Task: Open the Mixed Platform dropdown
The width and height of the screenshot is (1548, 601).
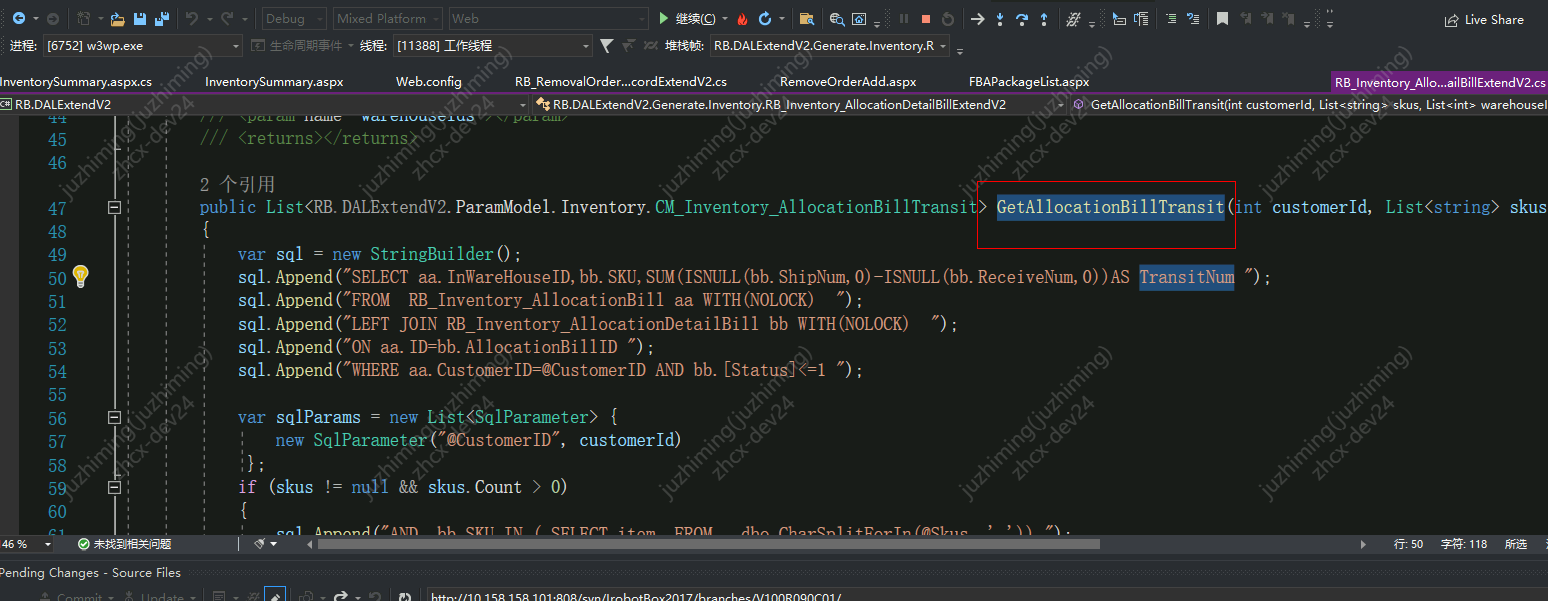Action: coord(388,19)
